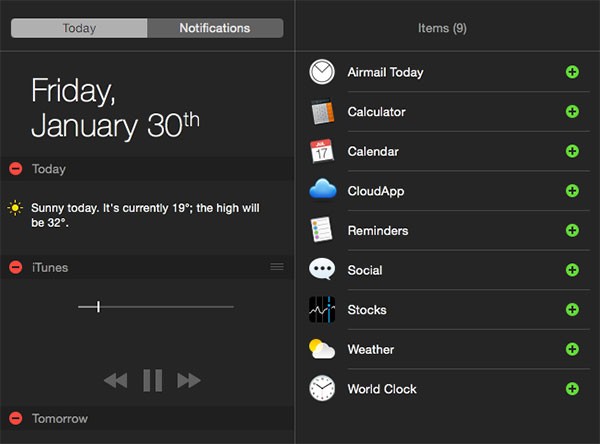Switch to the Notifications tab
Image resolution: width=600 pixels, height=444 pixels.
(215, 28)
